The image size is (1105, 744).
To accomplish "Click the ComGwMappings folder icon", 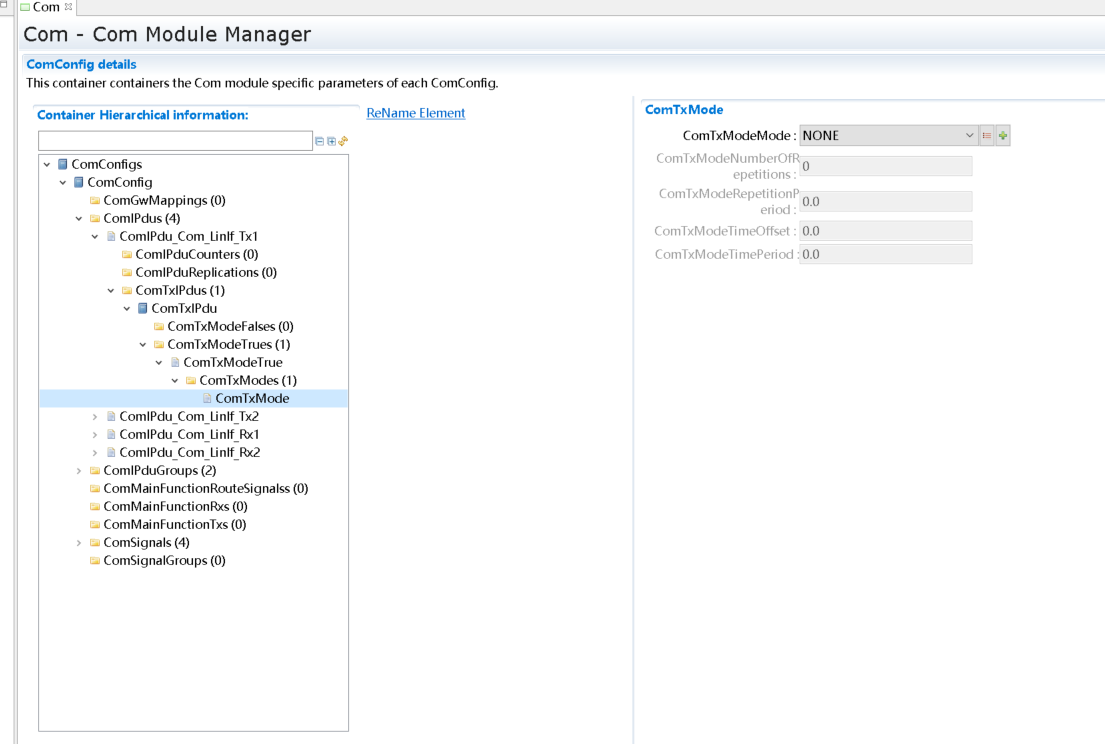I will pos(95,200).
